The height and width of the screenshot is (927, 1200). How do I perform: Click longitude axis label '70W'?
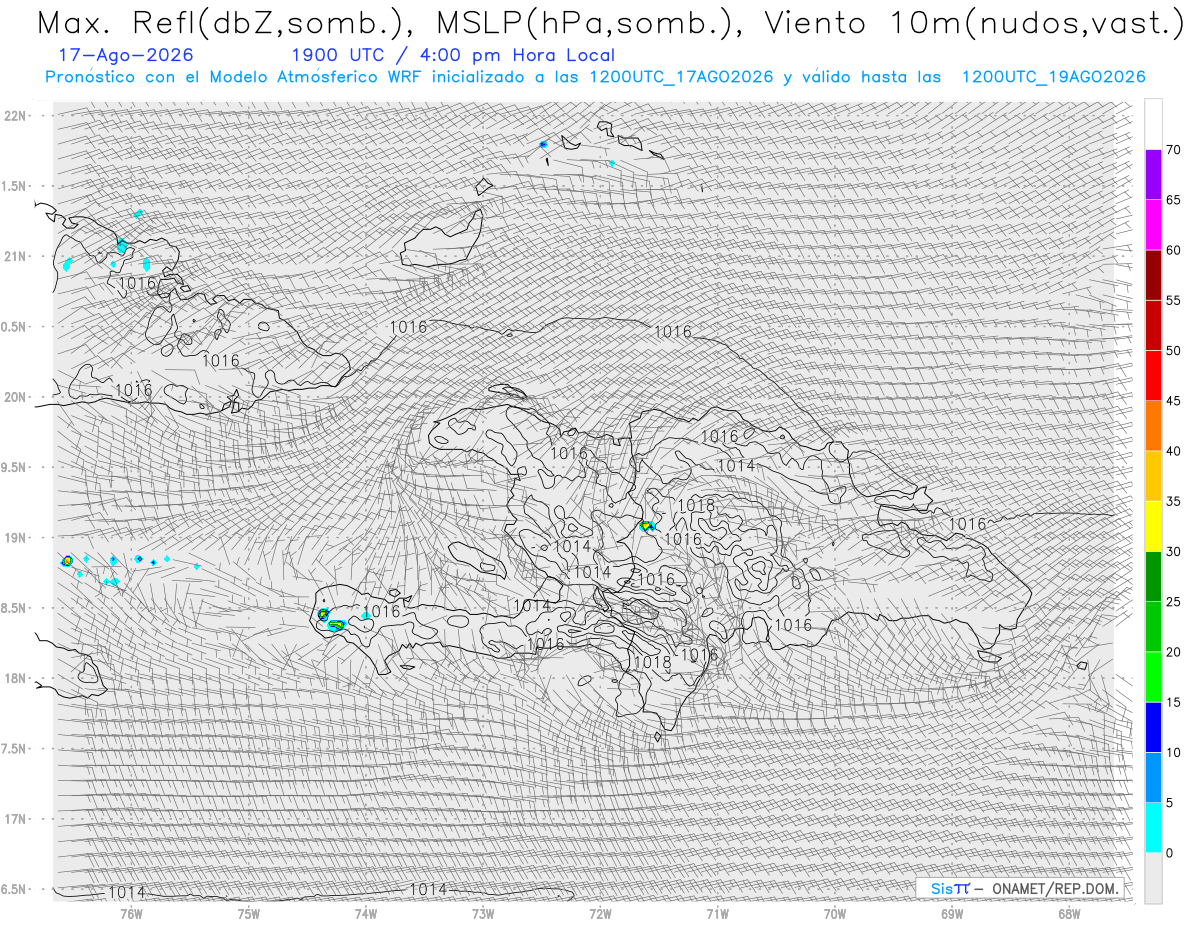[835, 912]
